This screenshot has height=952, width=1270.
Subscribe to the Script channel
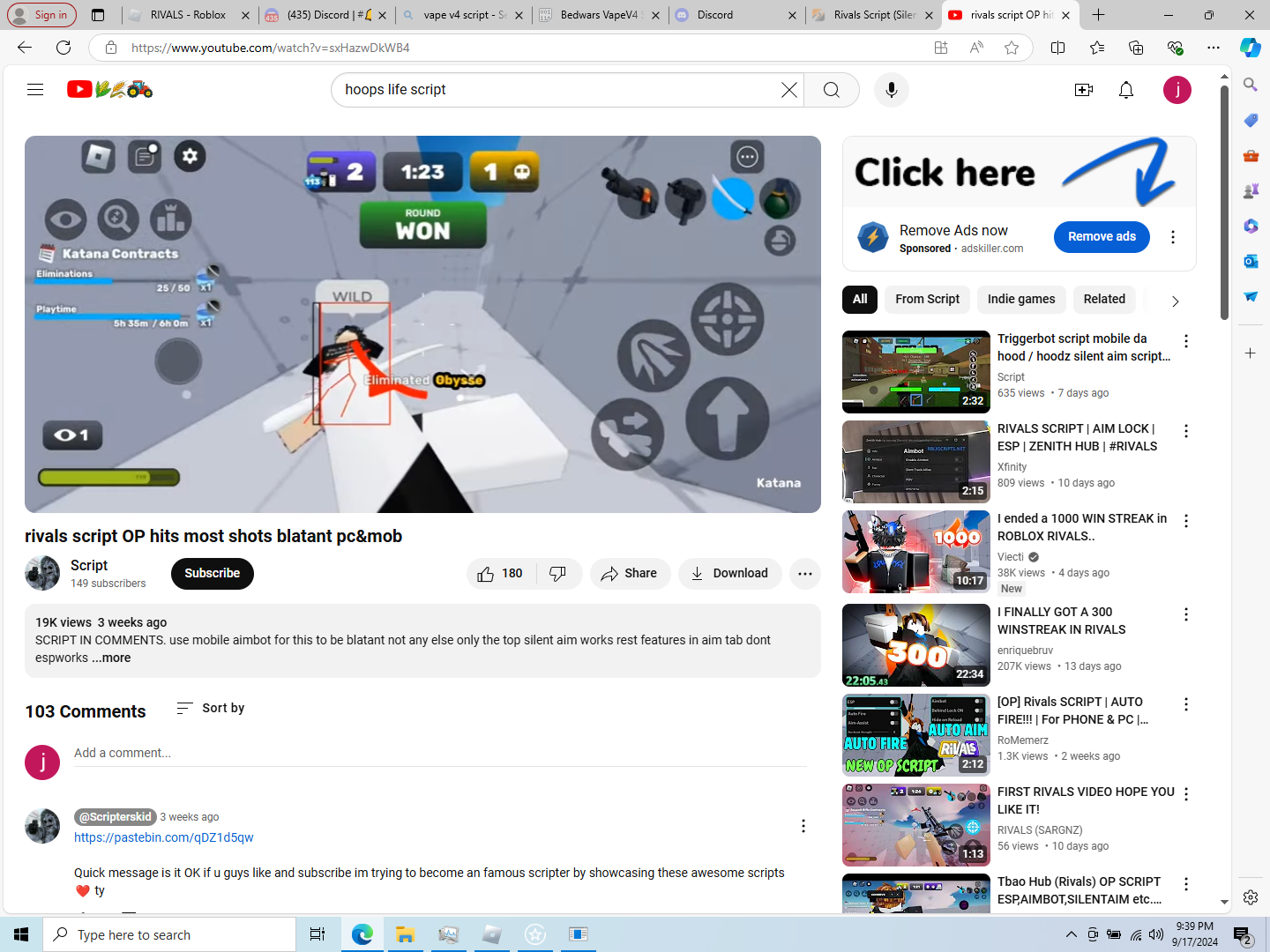point(213,574)
